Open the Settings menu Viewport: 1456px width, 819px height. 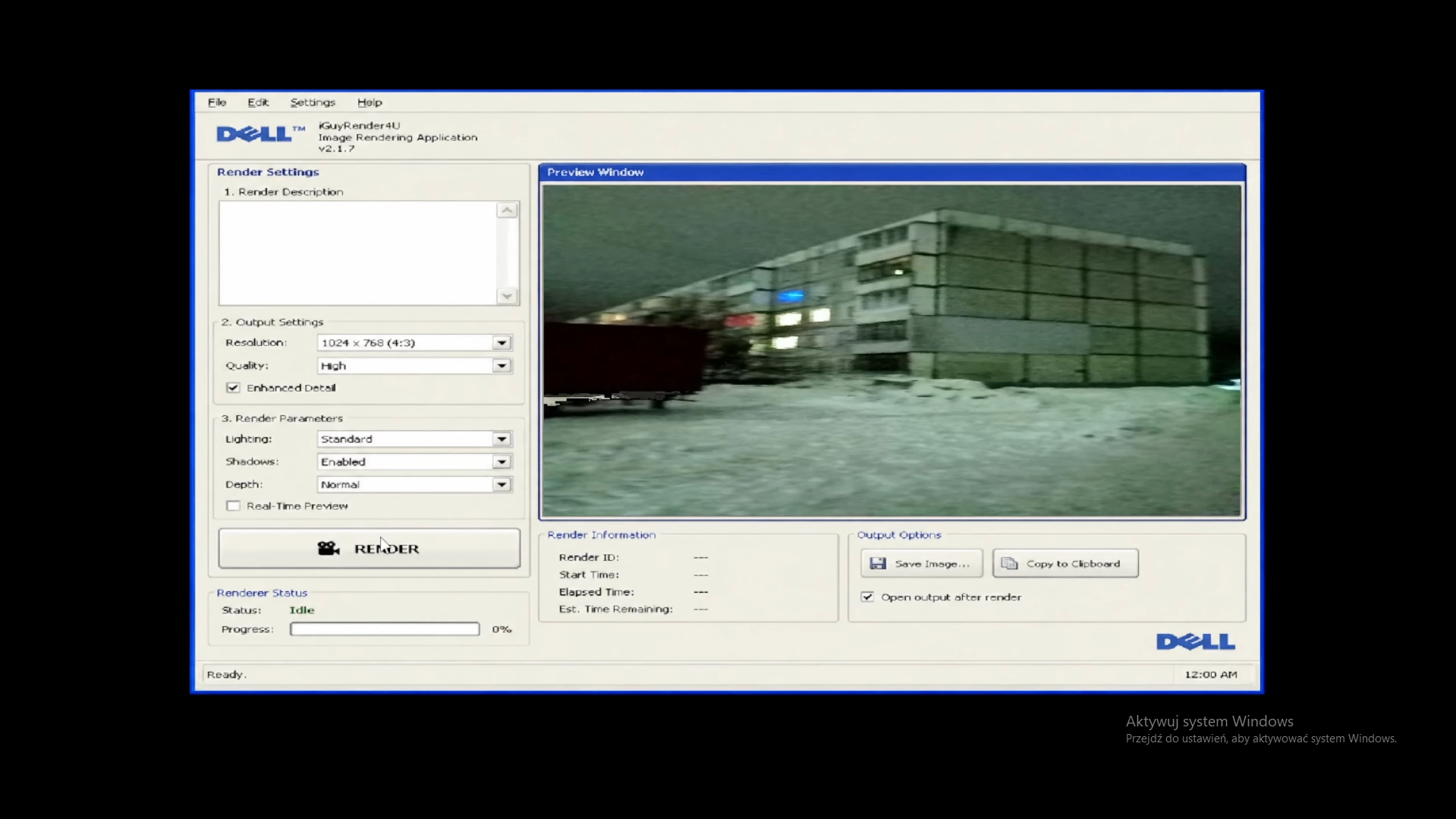(313, 102)
